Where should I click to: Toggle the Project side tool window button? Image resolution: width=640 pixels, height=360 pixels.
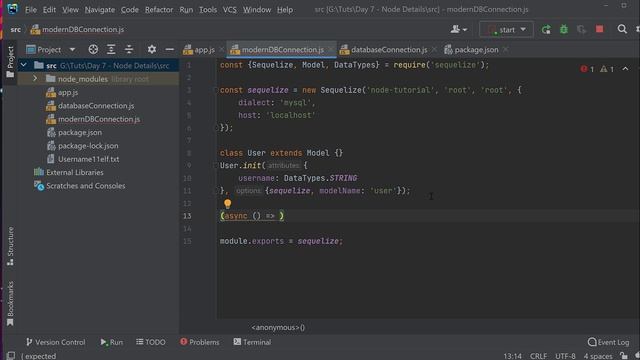click(x=10, y=62)
